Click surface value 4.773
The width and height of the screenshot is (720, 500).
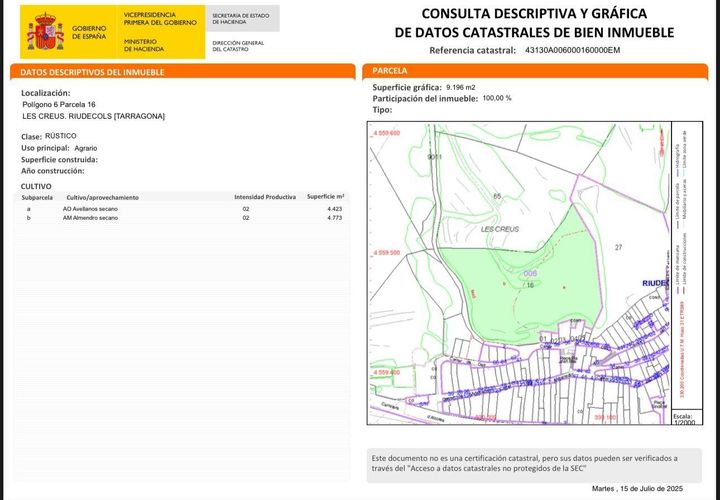point(335,218)
